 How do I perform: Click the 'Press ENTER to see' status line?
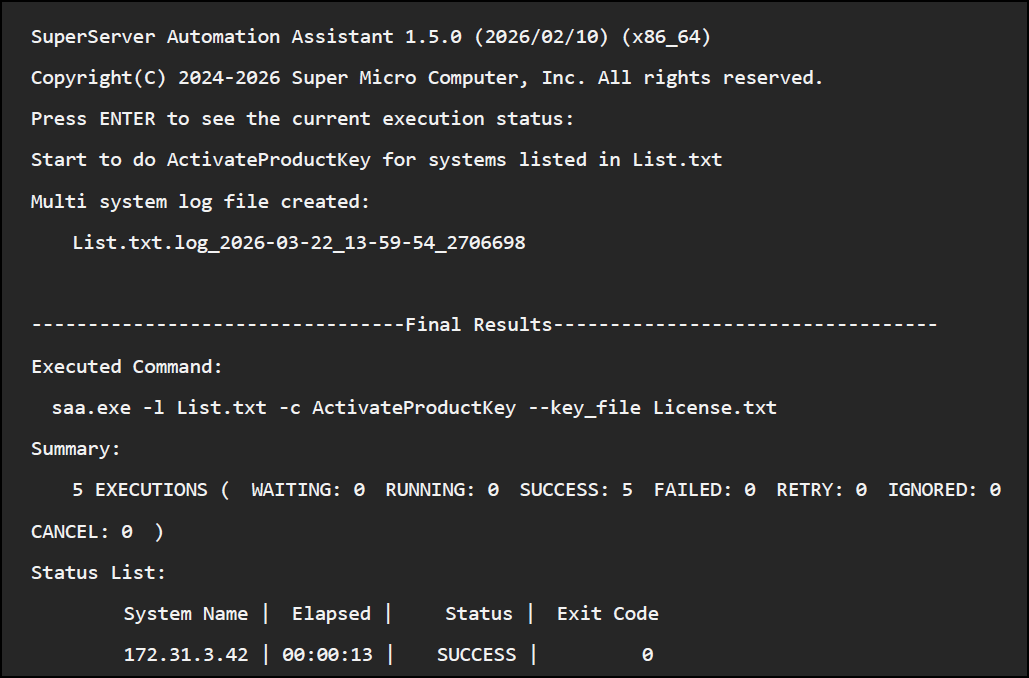click(303, 119)
